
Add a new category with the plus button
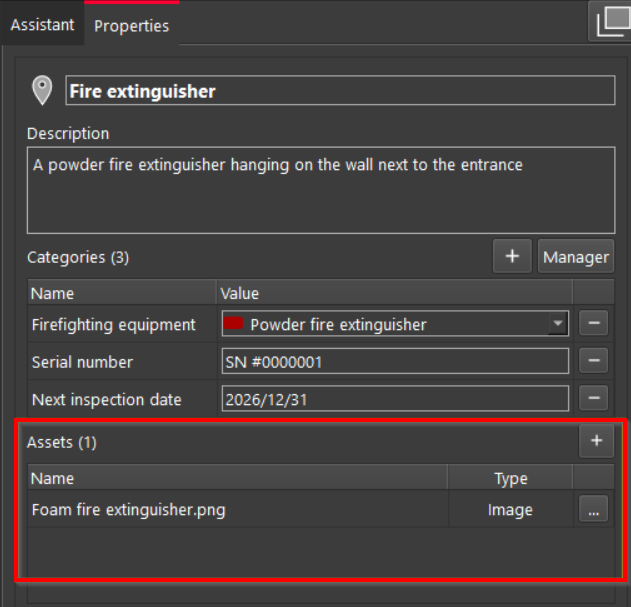coord(512,257)
